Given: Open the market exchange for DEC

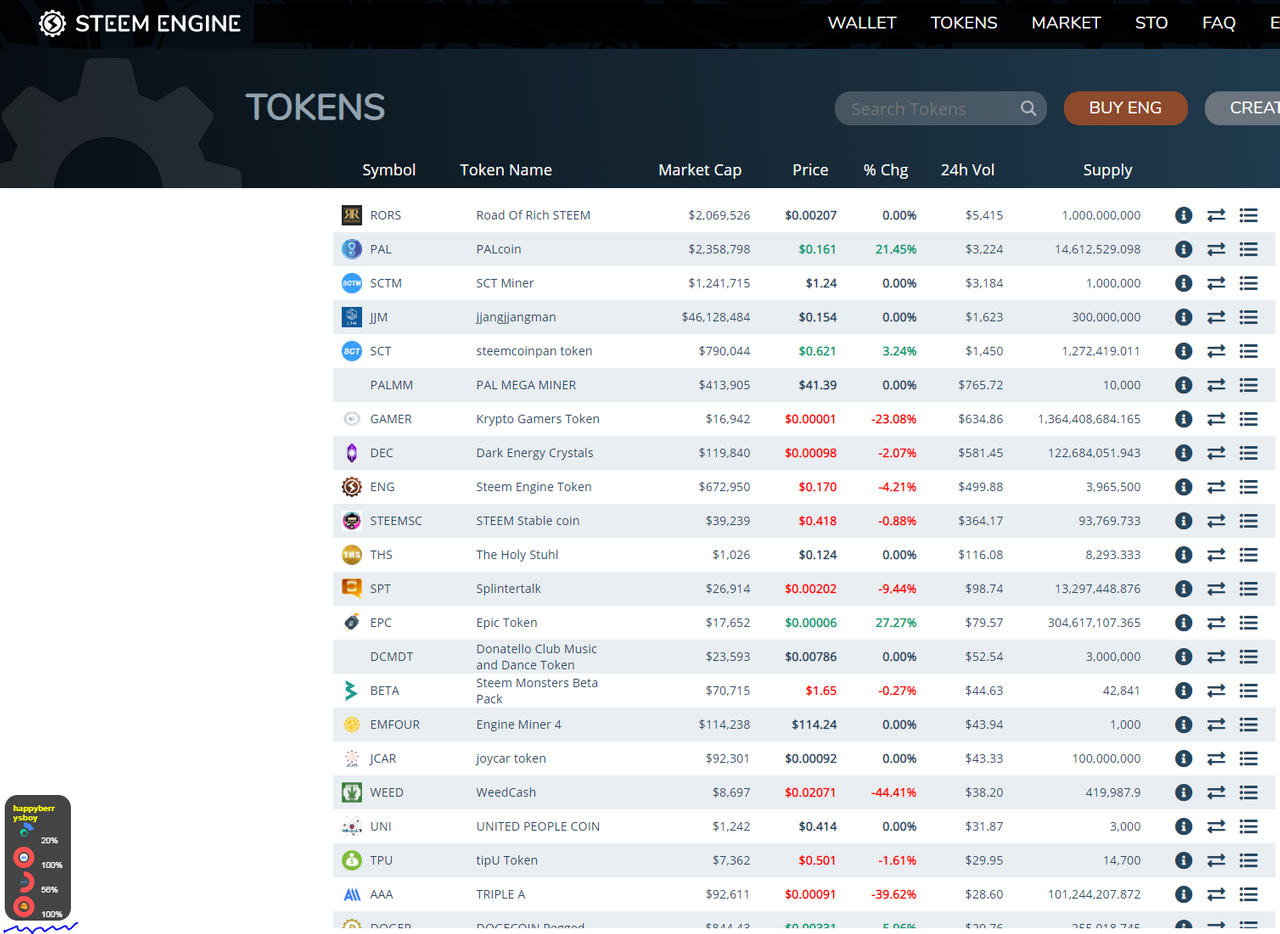Looking at the screenshot, I should [1216, 453].
